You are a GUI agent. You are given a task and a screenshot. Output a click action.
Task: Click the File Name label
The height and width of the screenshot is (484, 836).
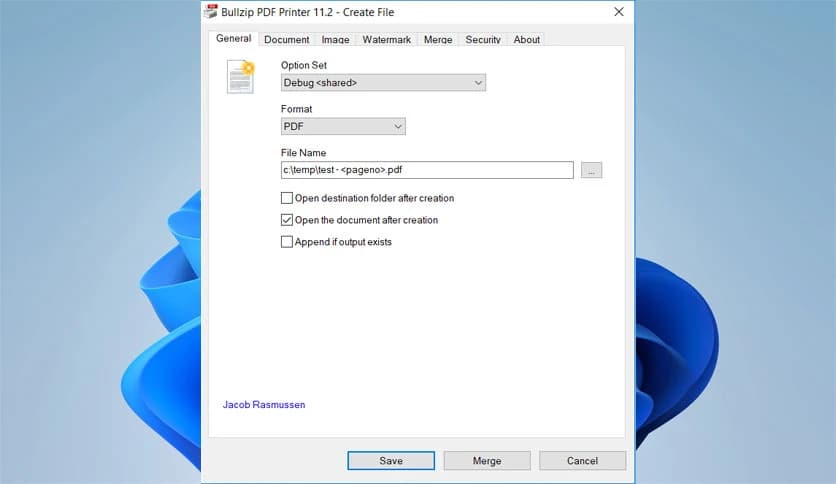303,152
